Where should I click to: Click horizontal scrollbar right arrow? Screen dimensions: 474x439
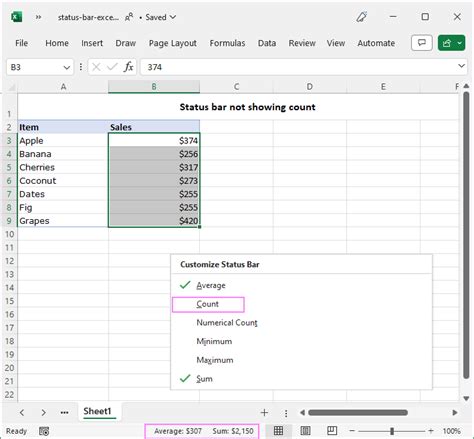pyautogui.click(x=455, y=413)
